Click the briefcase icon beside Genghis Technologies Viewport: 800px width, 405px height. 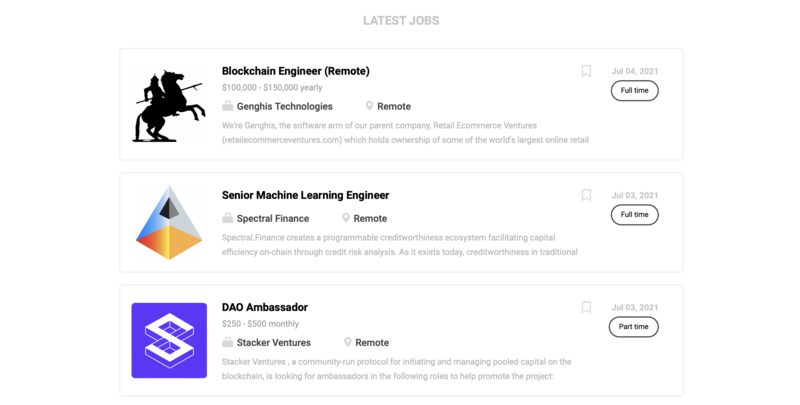(x=228, y=106)
